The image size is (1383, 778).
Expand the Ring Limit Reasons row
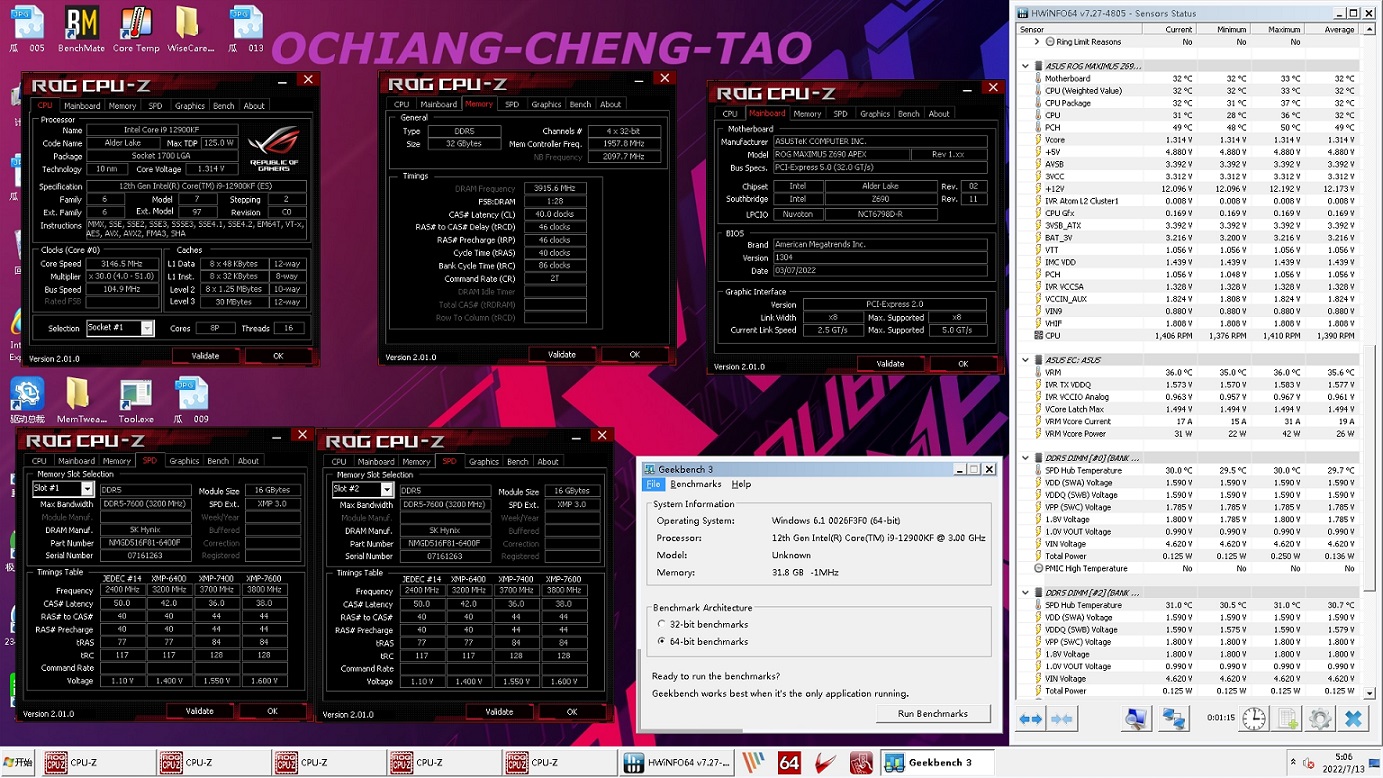[1037, 42]
